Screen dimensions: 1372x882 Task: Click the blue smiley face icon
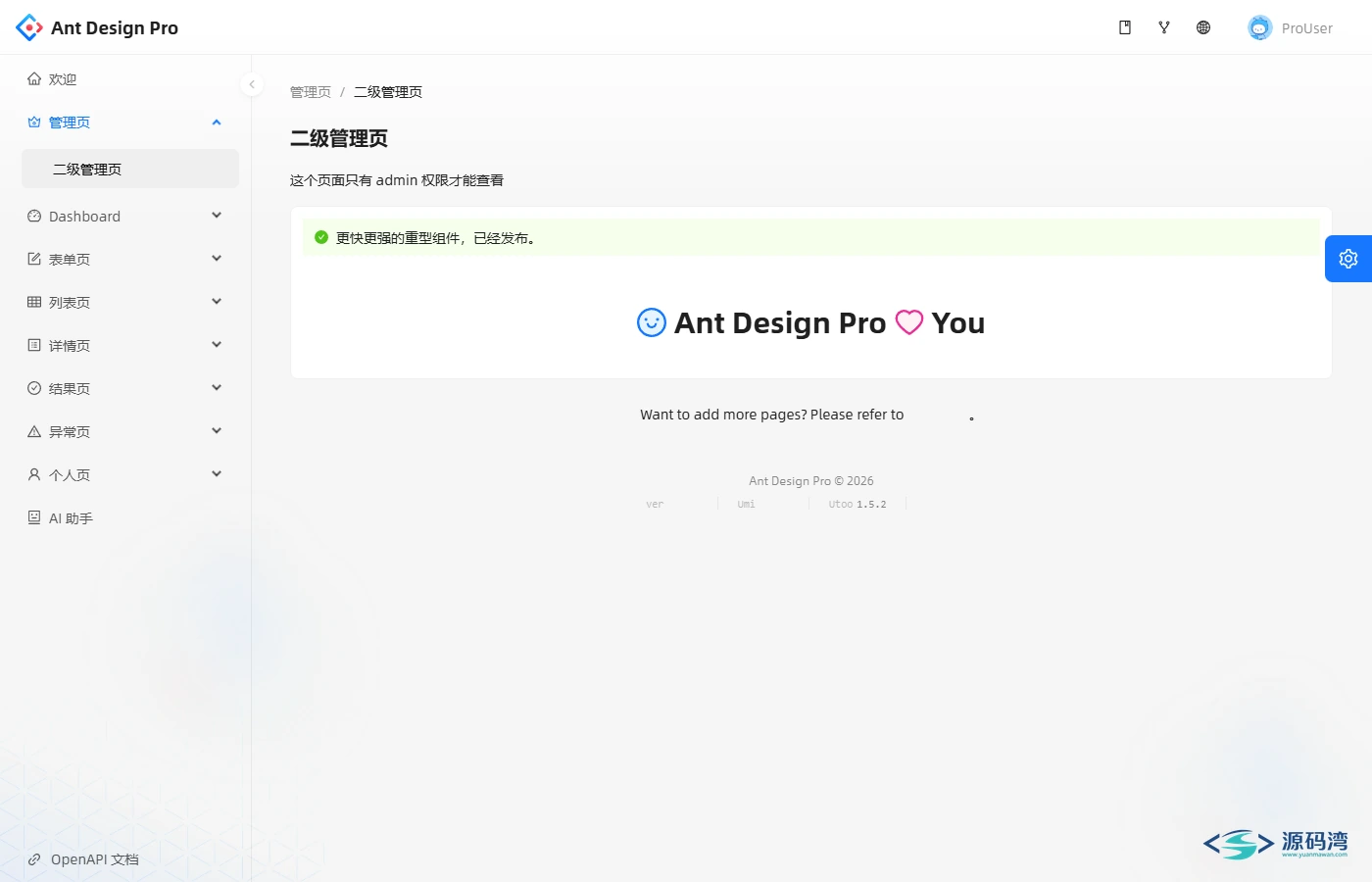click(x=652, y=322)
